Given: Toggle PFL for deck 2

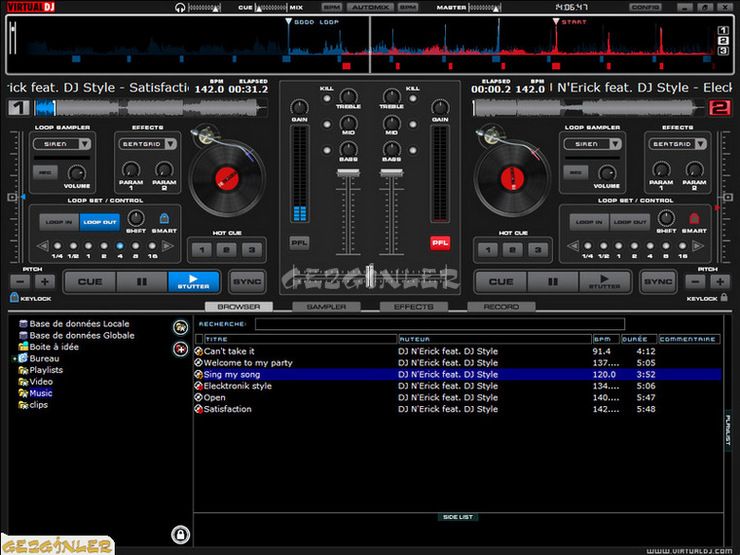Looking at the screenshot, I should tap(439, 243).
